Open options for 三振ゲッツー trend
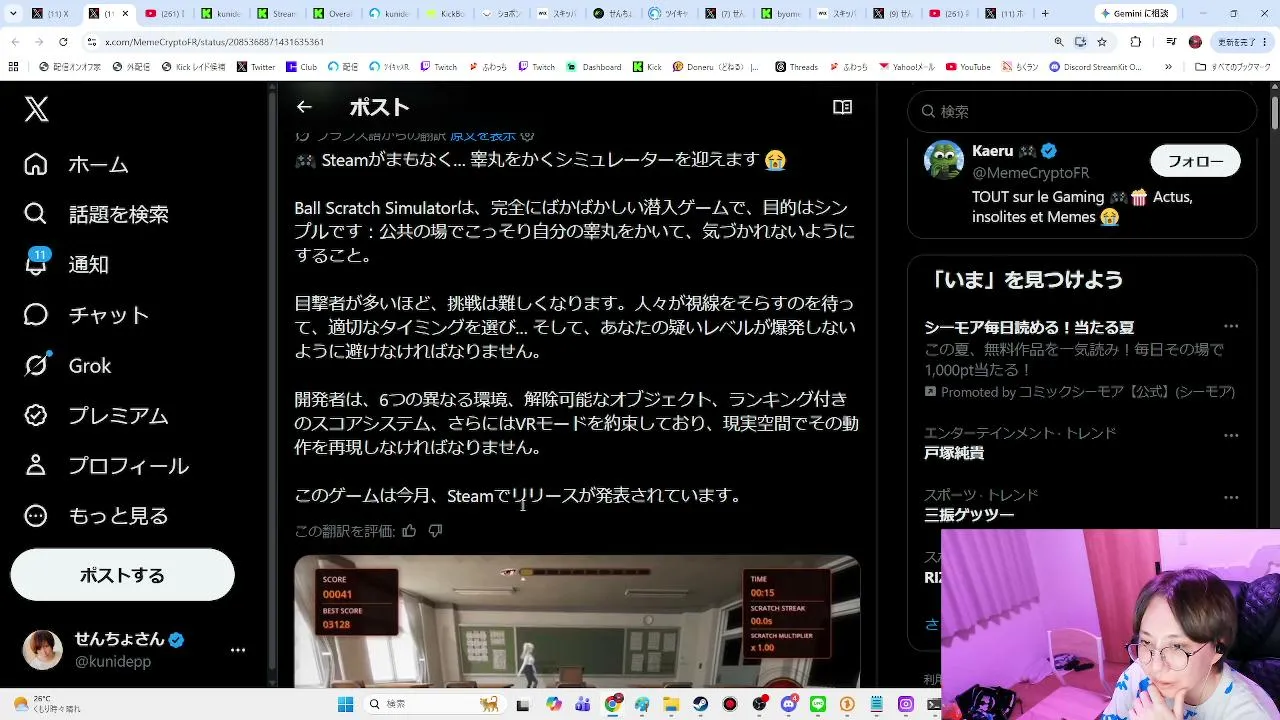This screenshot has width=1280, height=720. tap(1231, 497)
